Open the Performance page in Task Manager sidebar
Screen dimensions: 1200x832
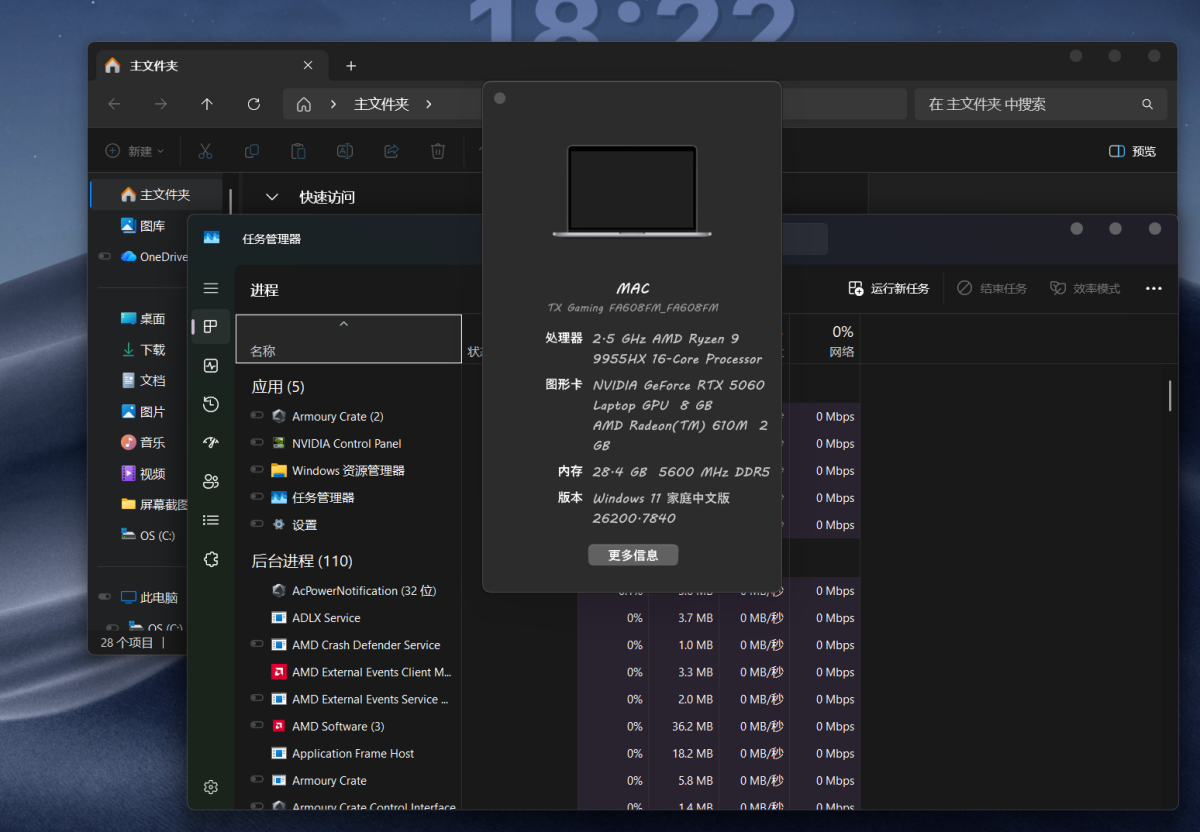[x=210, y=366]
